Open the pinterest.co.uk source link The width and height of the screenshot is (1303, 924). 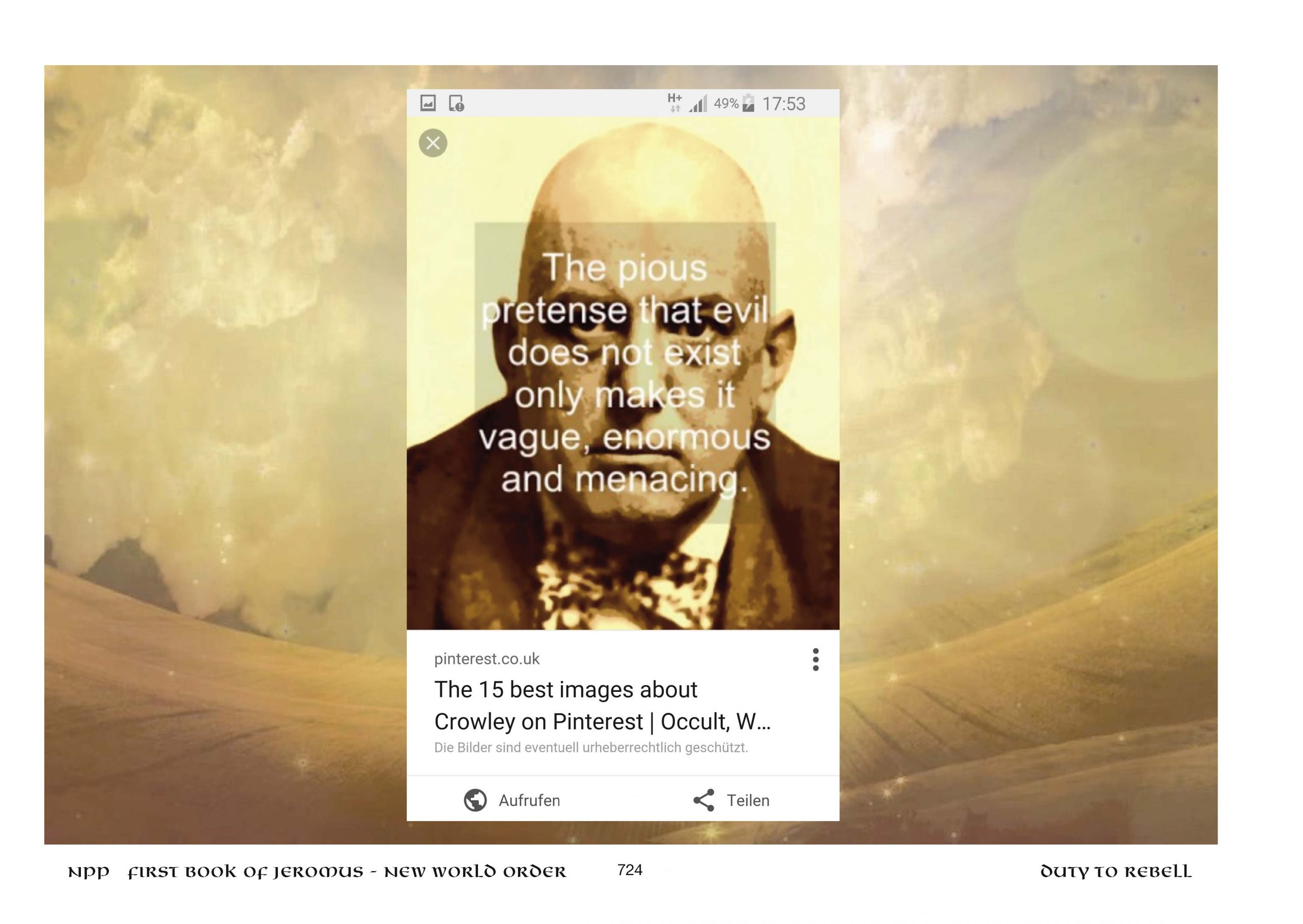(x=487, y=659)
